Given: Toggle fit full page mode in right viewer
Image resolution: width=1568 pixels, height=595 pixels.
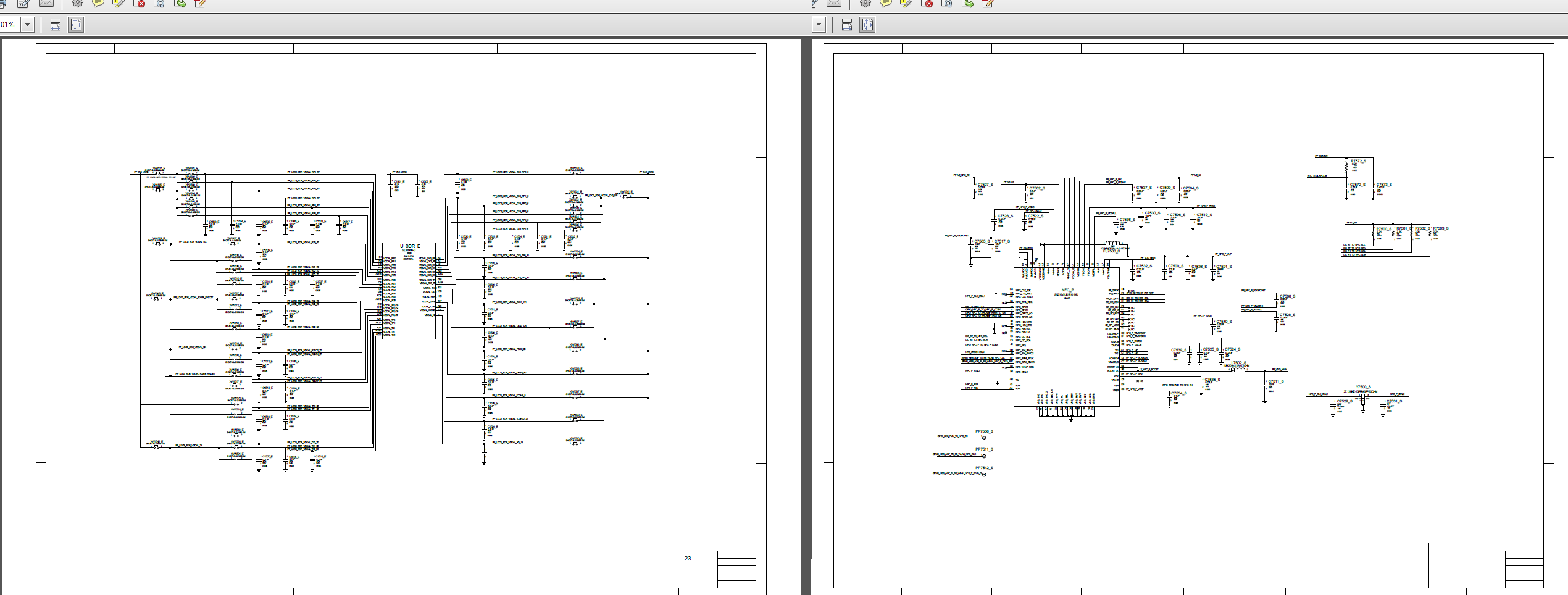Looking at the screenshot, I should point(867,25).
